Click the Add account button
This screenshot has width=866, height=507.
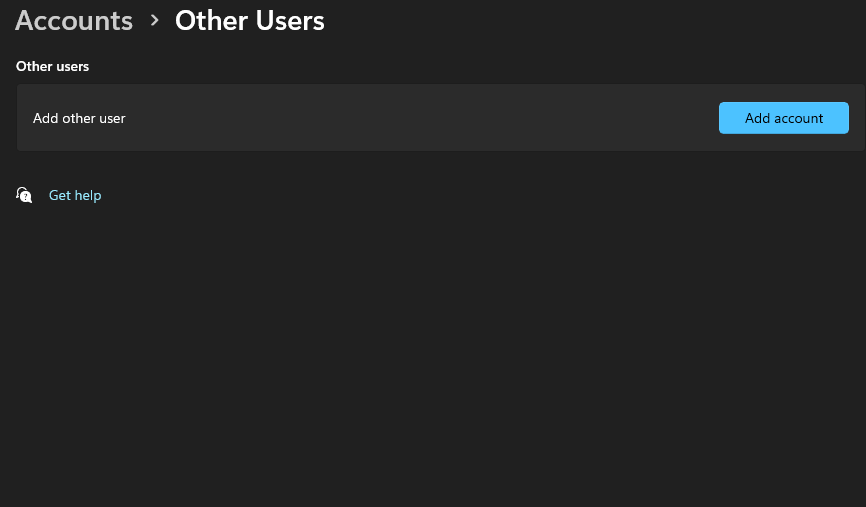[x=784, y=118]
